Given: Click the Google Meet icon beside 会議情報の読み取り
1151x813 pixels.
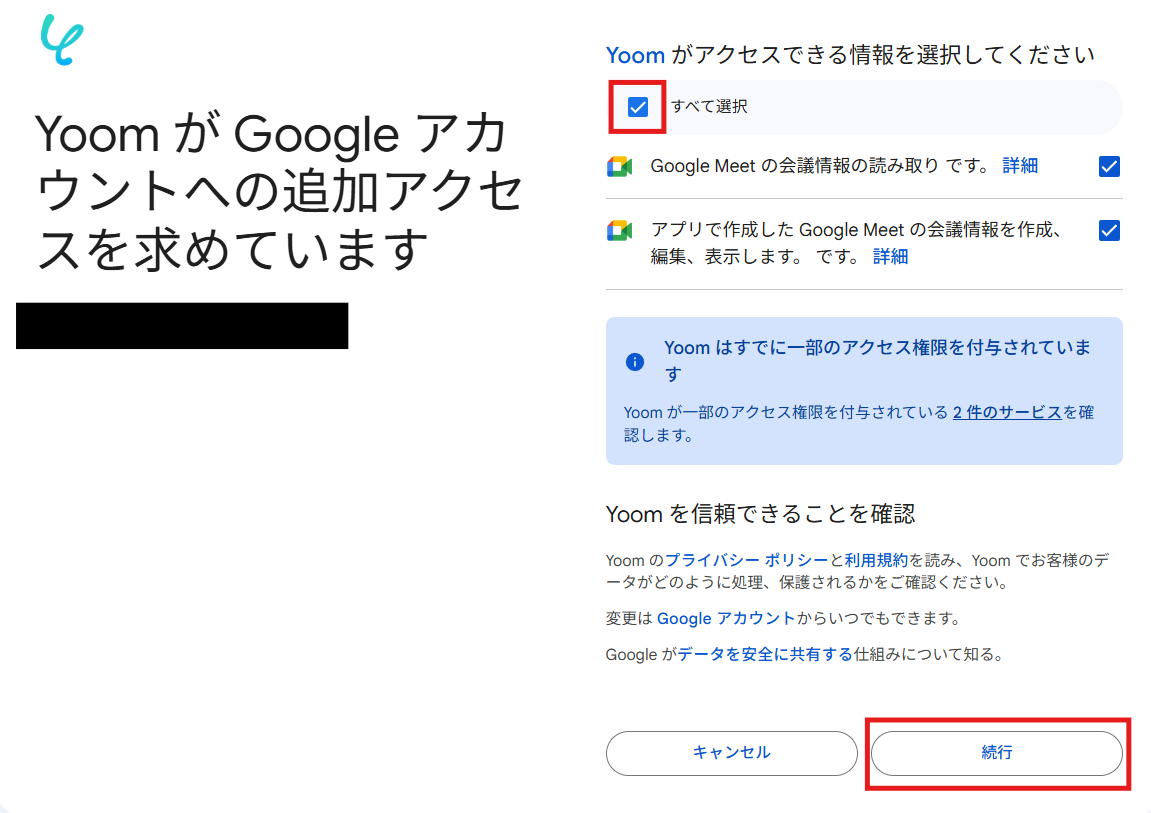Looking at the screenshot, I should tap(619, 167).
